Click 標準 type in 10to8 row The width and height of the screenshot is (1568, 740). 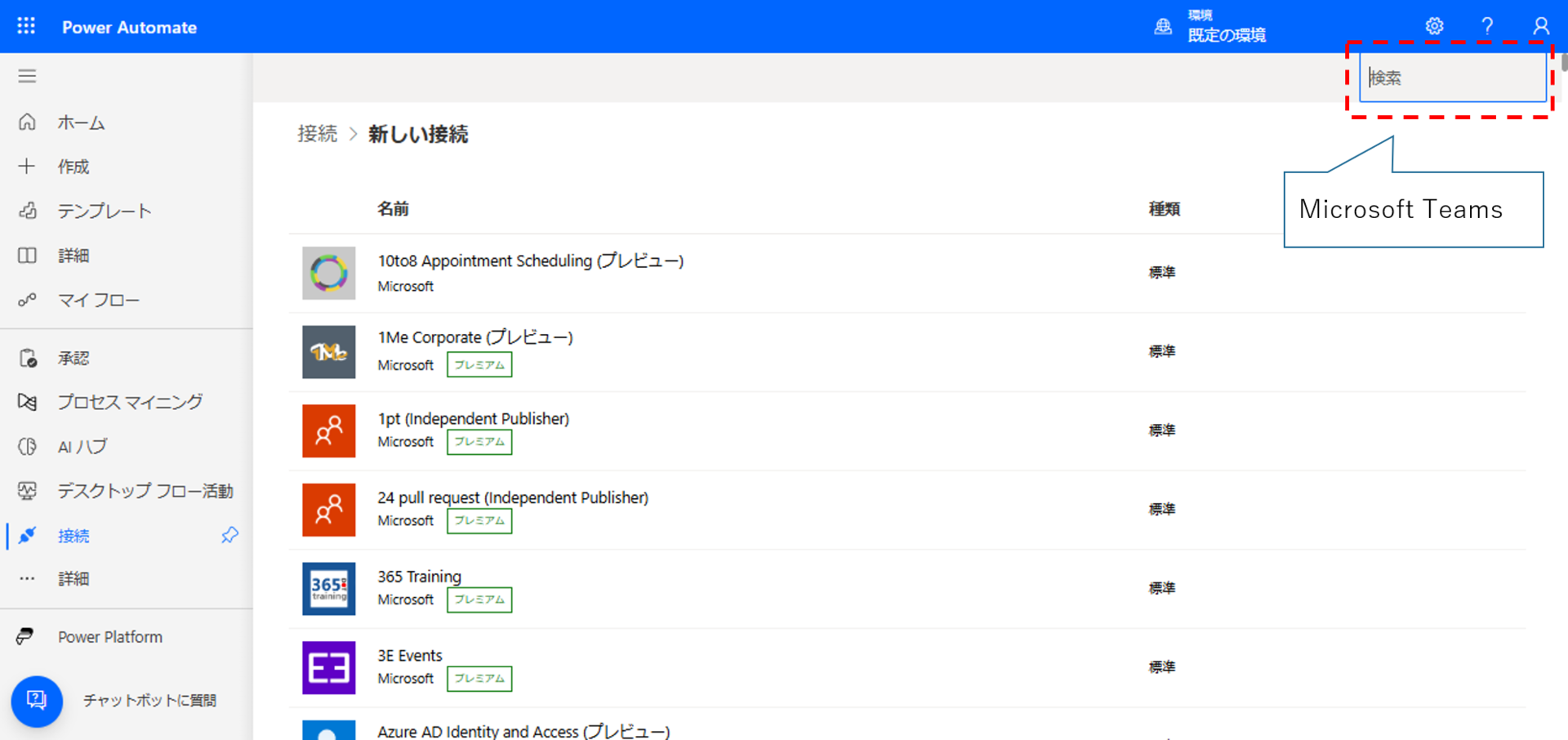(1162, 273)
